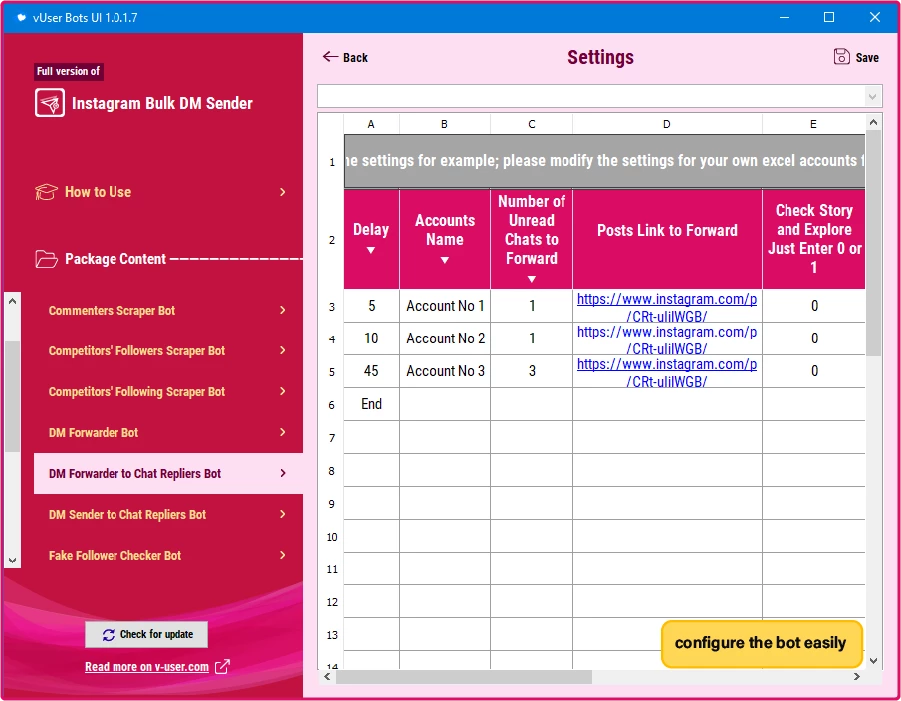Image resolution: width=901 pixels, height=701 pixels.
Task: Select column E header
Action: tap(813, 124)
